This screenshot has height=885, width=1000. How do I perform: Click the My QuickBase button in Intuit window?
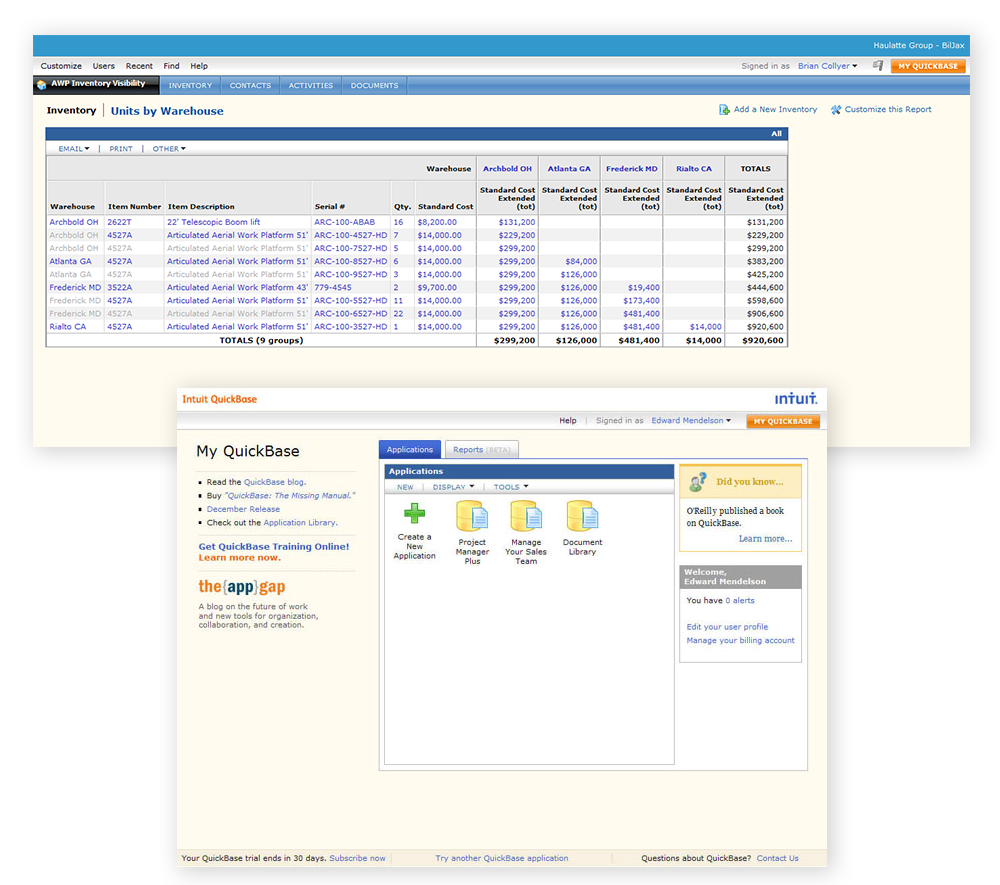pyautogui.click(x=783, y=421)
